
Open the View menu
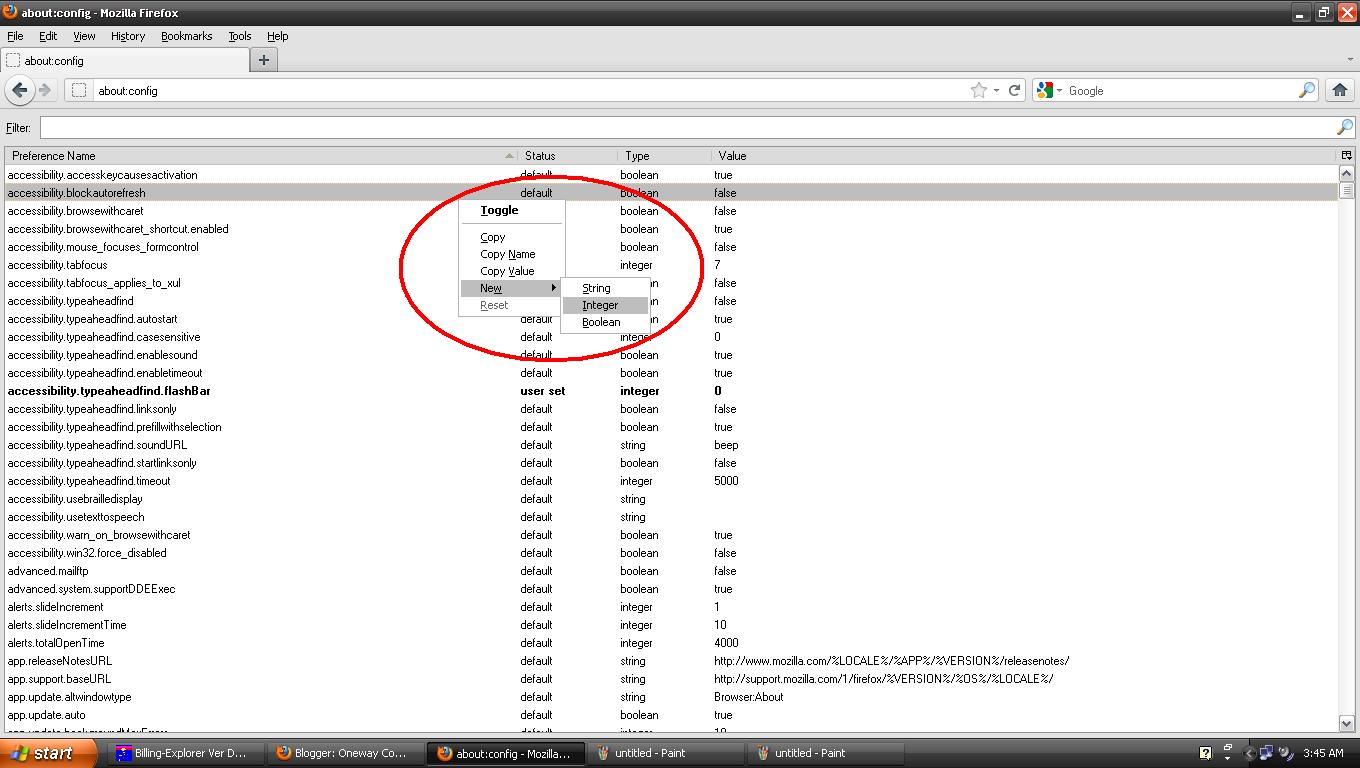(84, 36)
